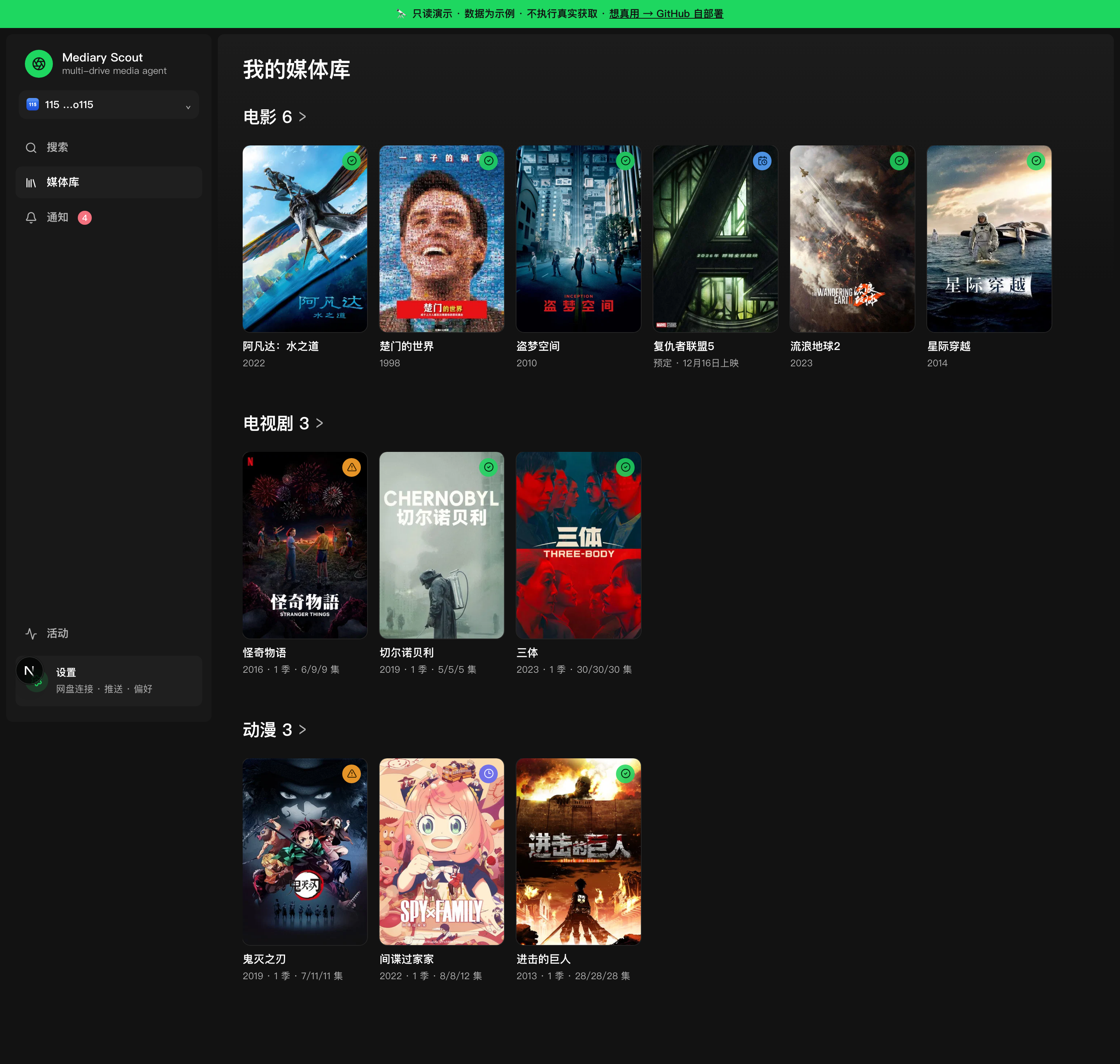Open the 楚门的世界 poster

(442, 239)
